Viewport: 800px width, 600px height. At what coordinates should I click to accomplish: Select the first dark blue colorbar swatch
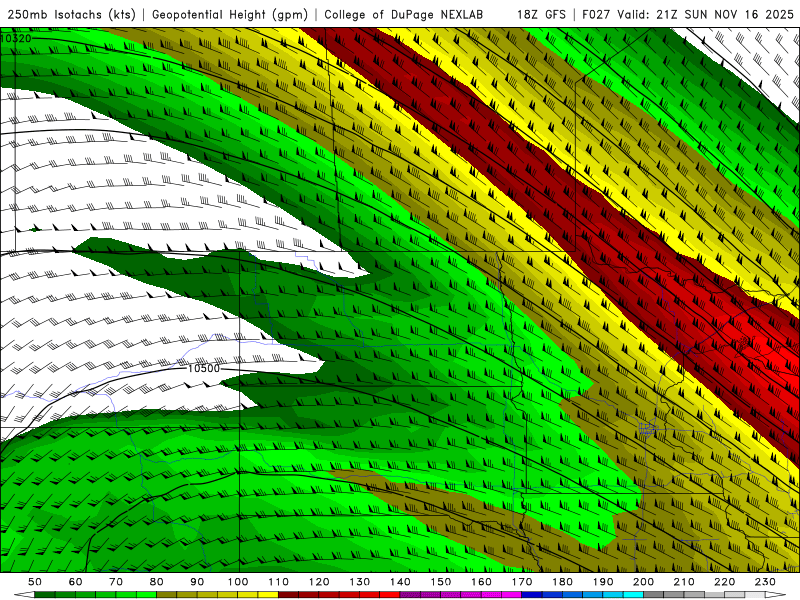532,595
